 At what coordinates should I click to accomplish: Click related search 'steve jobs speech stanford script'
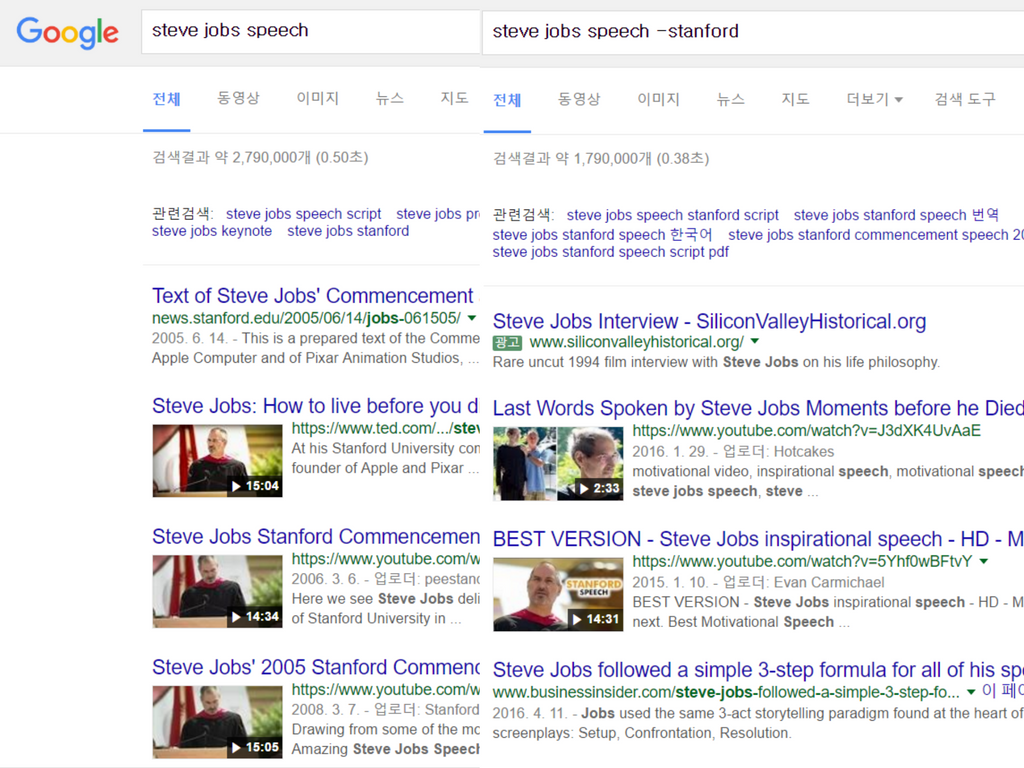click(x=673, y=215)
